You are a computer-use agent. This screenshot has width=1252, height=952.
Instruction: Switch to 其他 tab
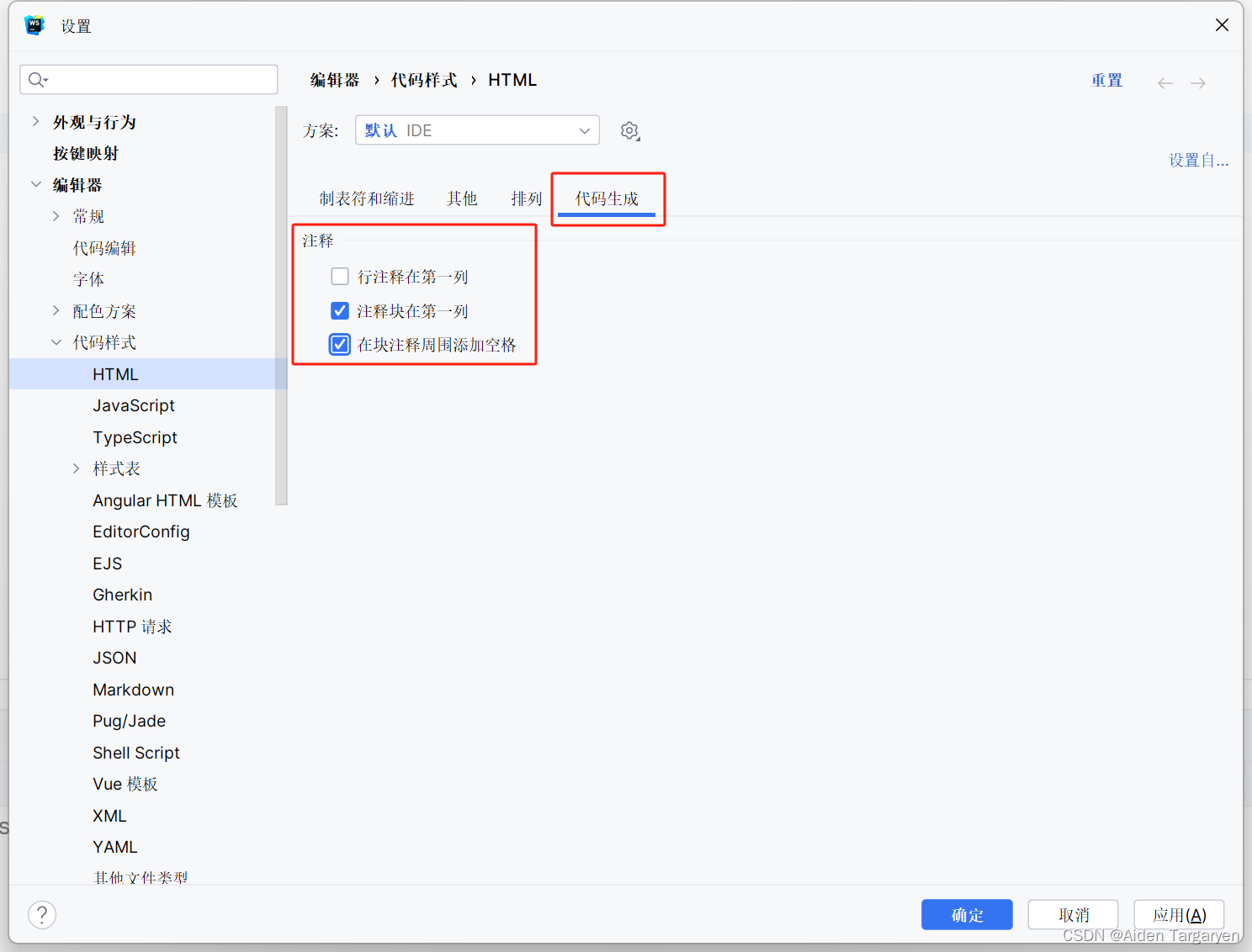coord(462,198)
